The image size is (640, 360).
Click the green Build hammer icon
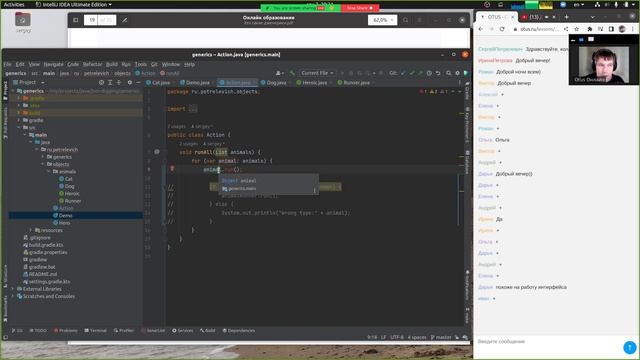[x=292, y=73]
